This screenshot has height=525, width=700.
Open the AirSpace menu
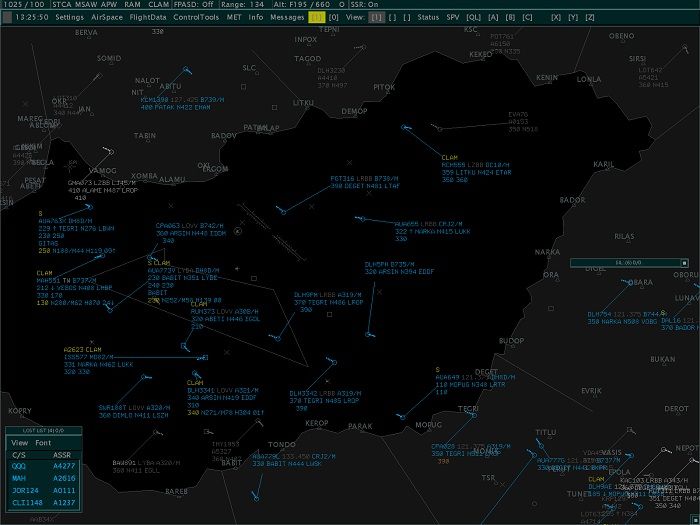click(107, 17)
